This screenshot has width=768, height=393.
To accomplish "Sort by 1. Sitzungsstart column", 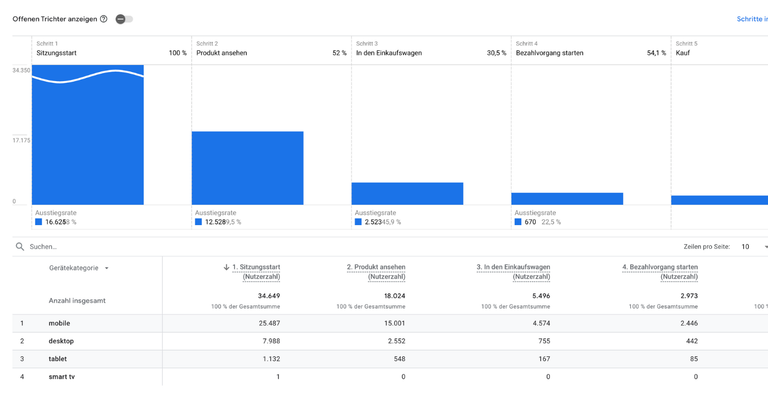I will point(256,271).
